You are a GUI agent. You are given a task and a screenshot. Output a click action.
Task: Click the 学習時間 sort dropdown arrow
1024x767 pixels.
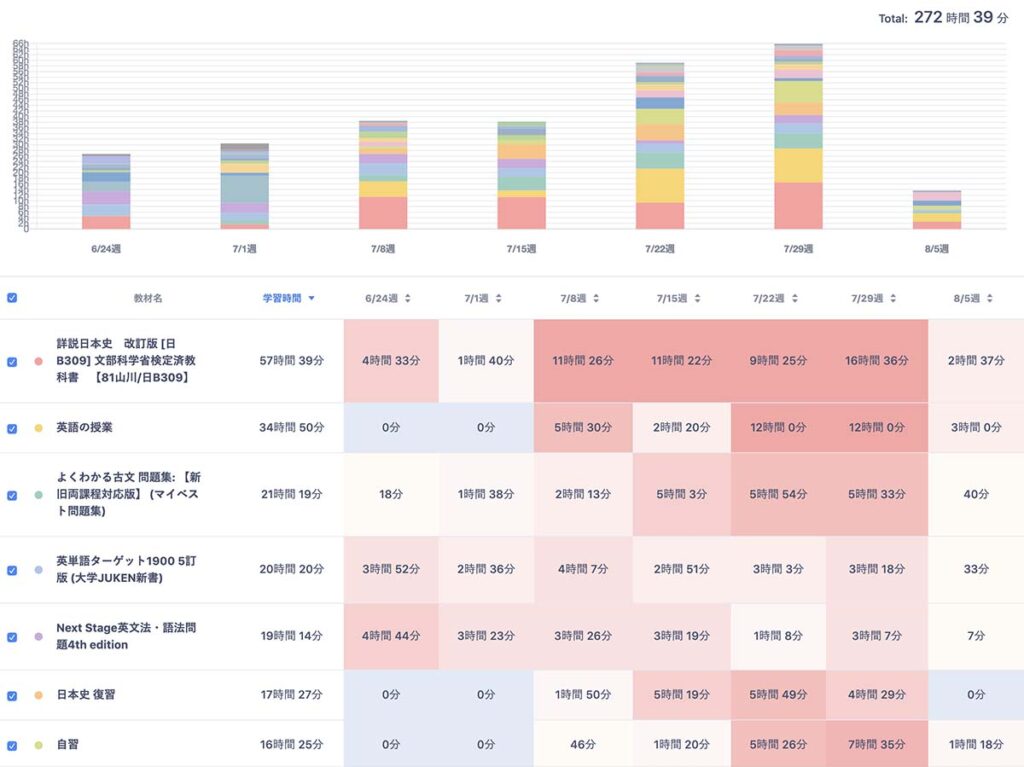coord(312,298)
